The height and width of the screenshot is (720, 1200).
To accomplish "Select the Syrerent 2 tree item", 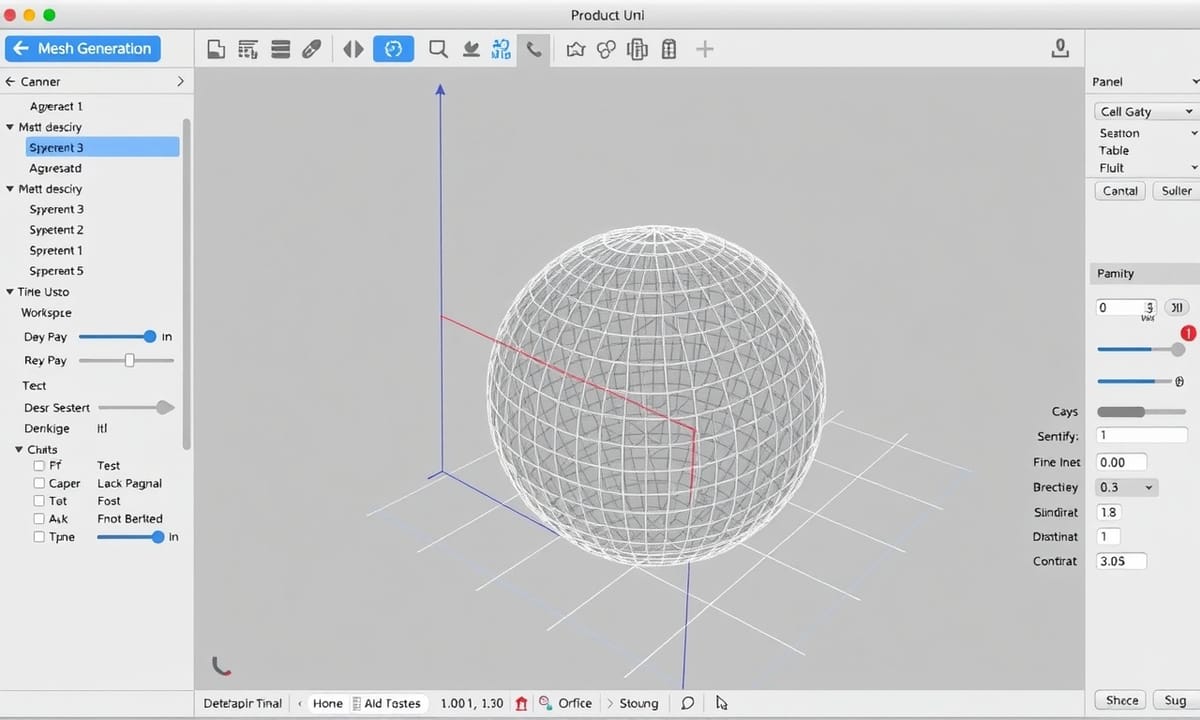I will point(57,230).
